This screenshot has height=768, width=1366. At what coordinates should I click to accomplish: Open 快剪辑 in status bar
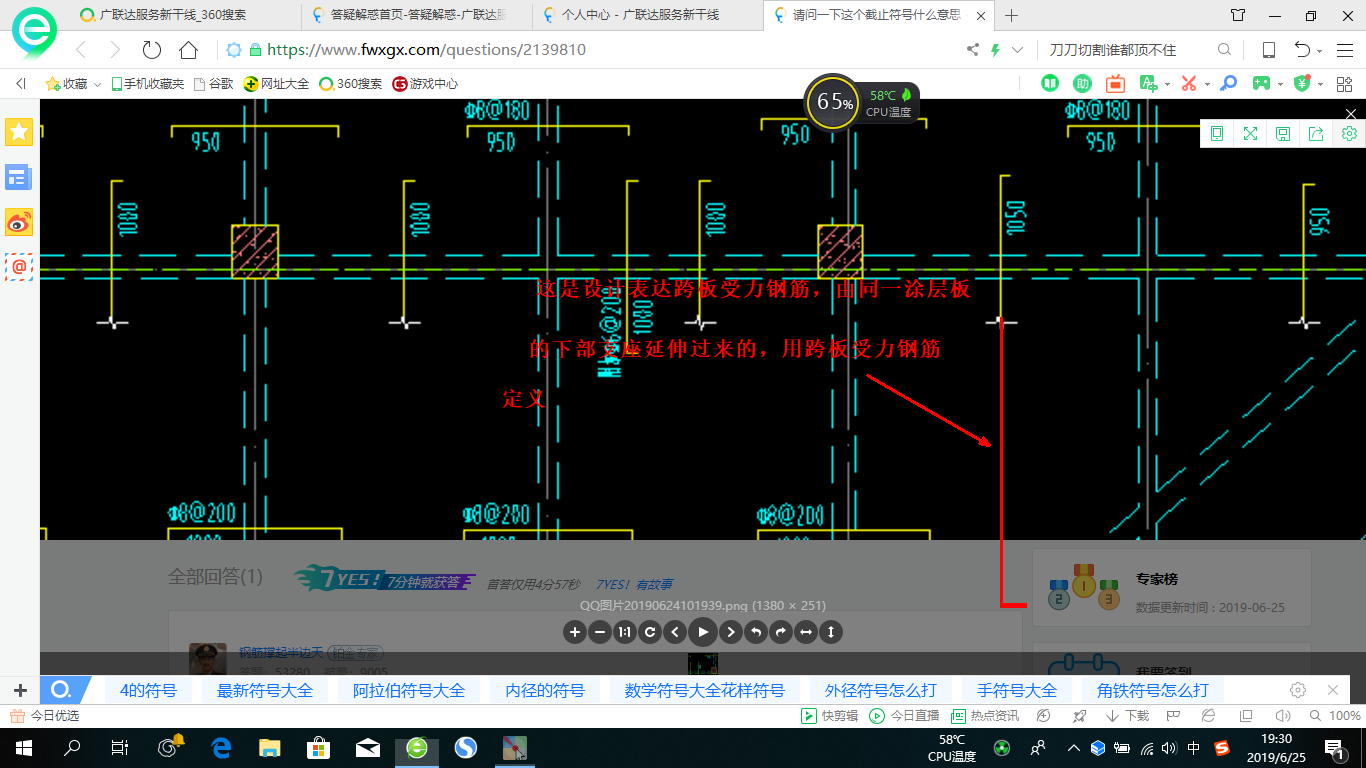(830, 716)
